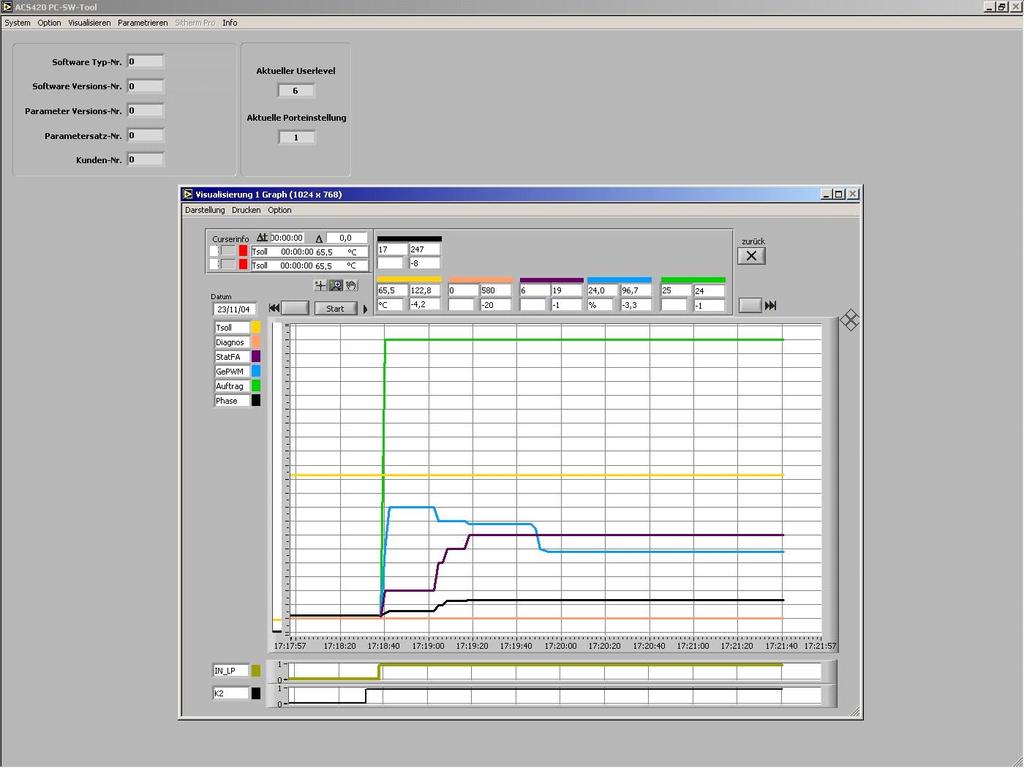Select the crosshair cursor graph tool
The height and width of the screenshot is (768, 1024).
point(320,285)
